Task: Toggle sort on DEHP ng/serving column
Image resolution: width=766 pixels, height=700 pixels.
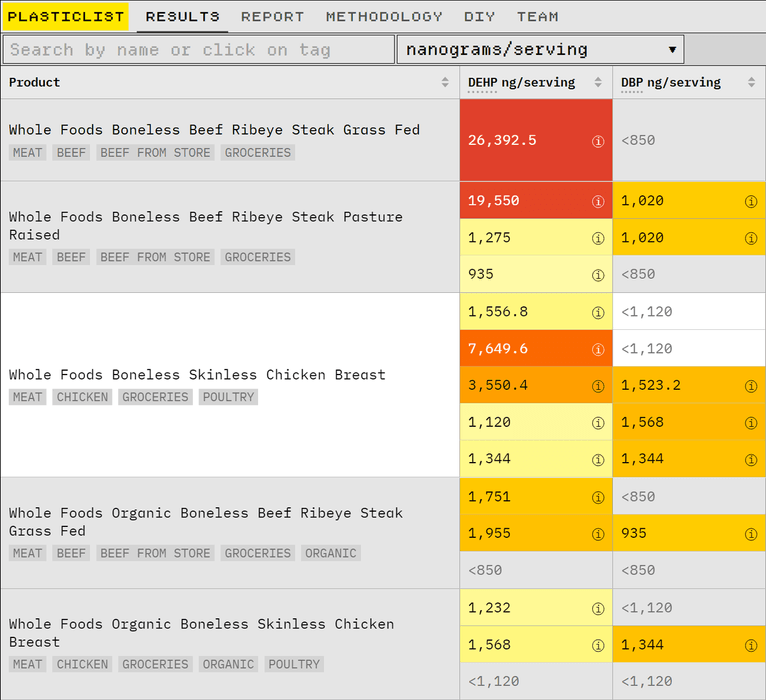Action: tap(598, 83)
